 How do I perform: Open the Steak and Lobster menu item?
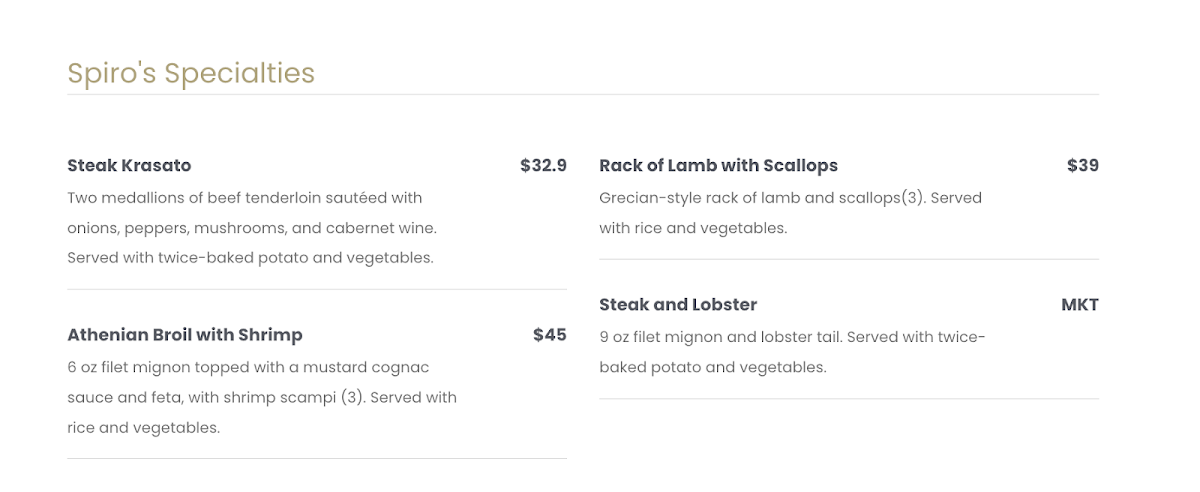[678, 304]
